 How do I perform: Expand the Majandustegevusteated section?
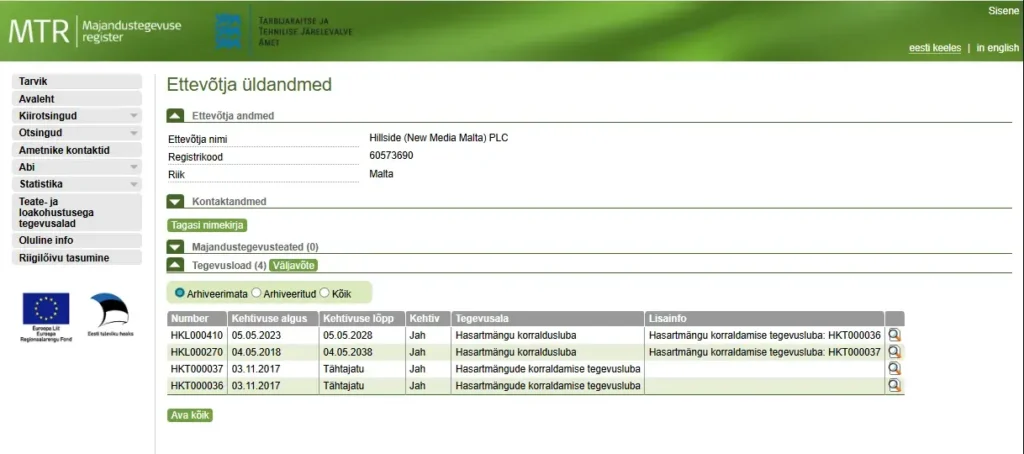tap(175, 247)
